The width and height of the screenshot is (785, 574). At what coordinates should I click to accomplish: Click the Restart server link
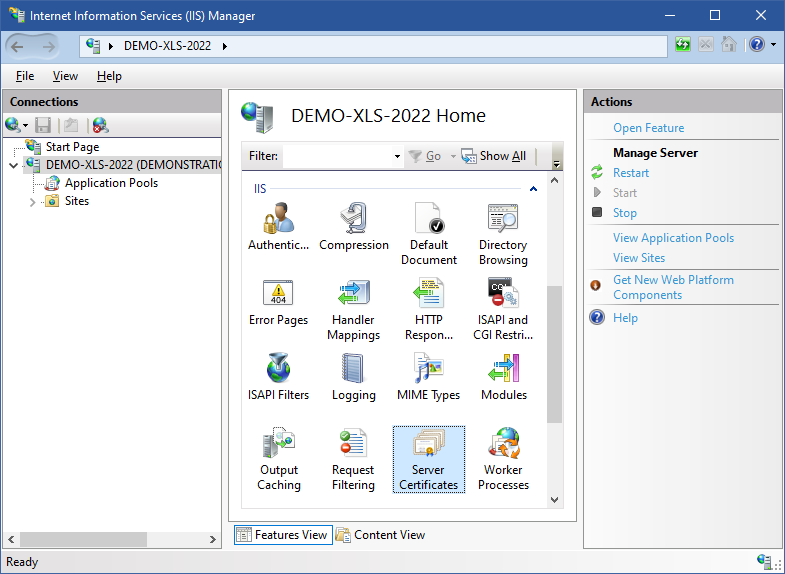click(631, 173)
